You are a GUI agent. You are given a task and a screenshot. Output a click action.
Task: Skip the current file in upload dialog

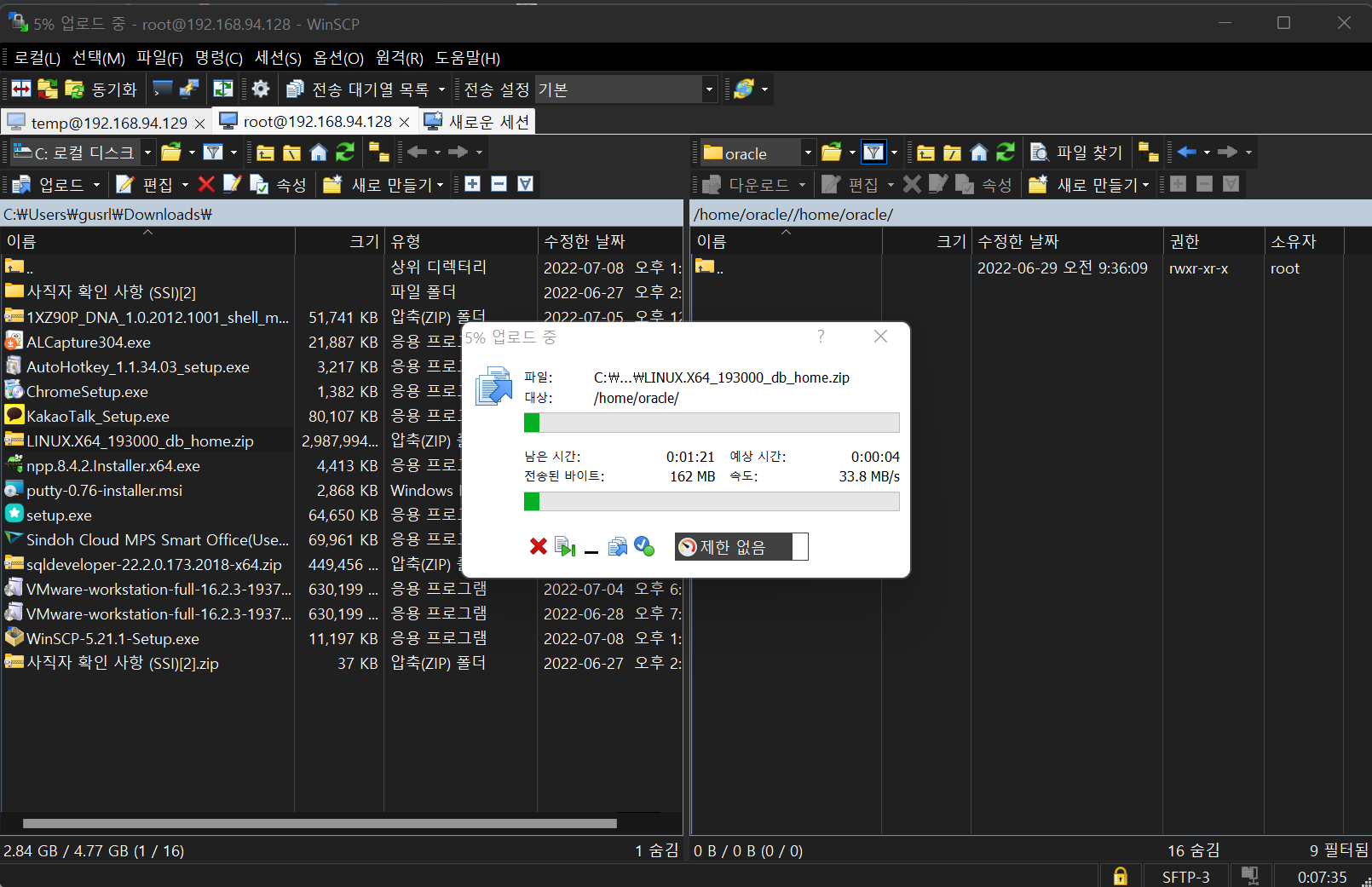click(565, 546)
